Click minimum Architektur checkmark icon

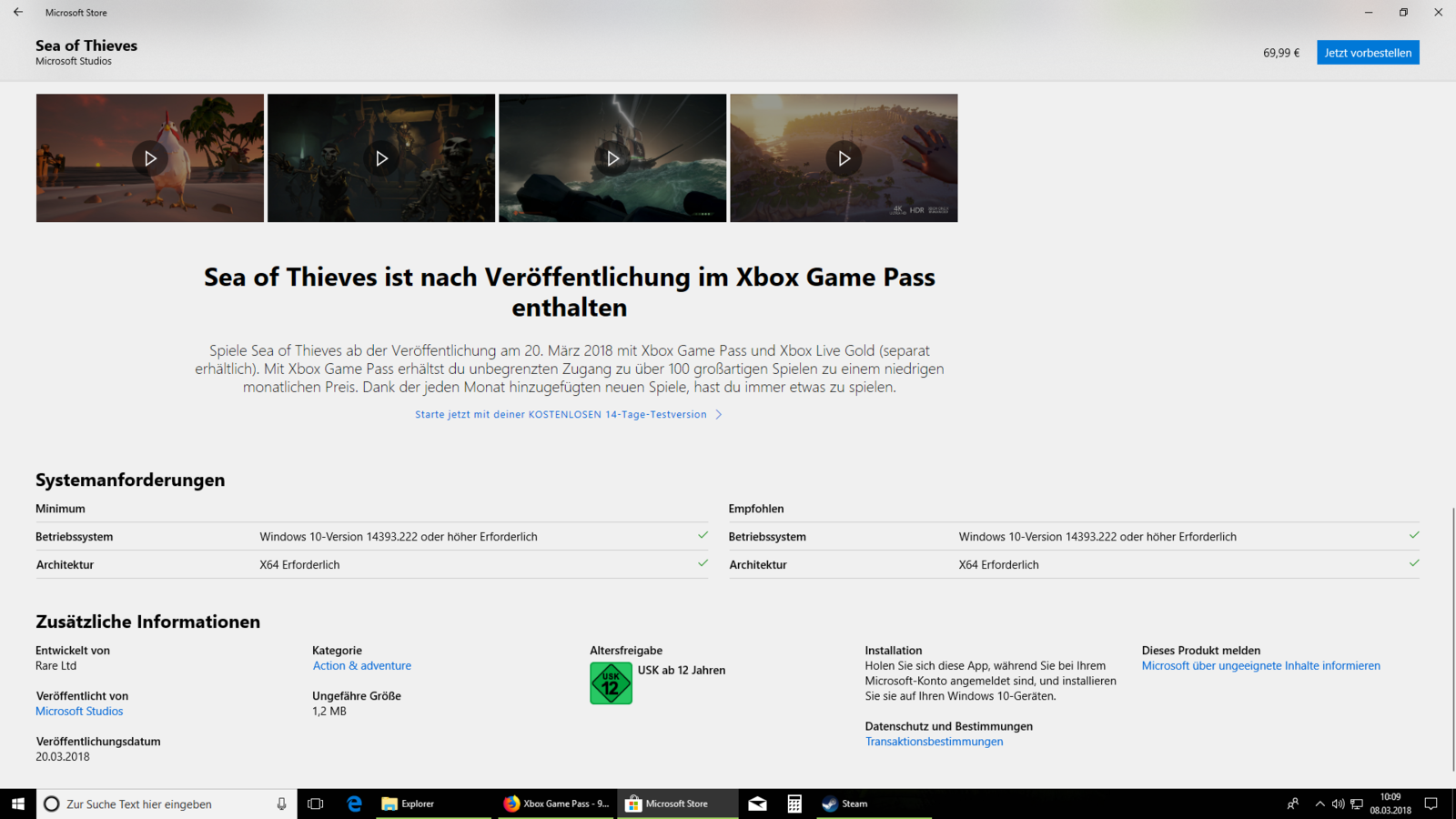pos(703,563)
